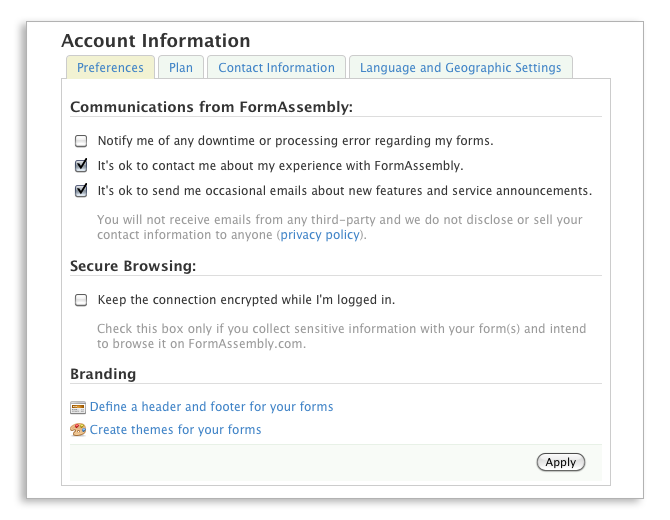Open Create themes for your forms link
Screen dimensions: 670x520
pyautogui.click(x=175, y=429)
